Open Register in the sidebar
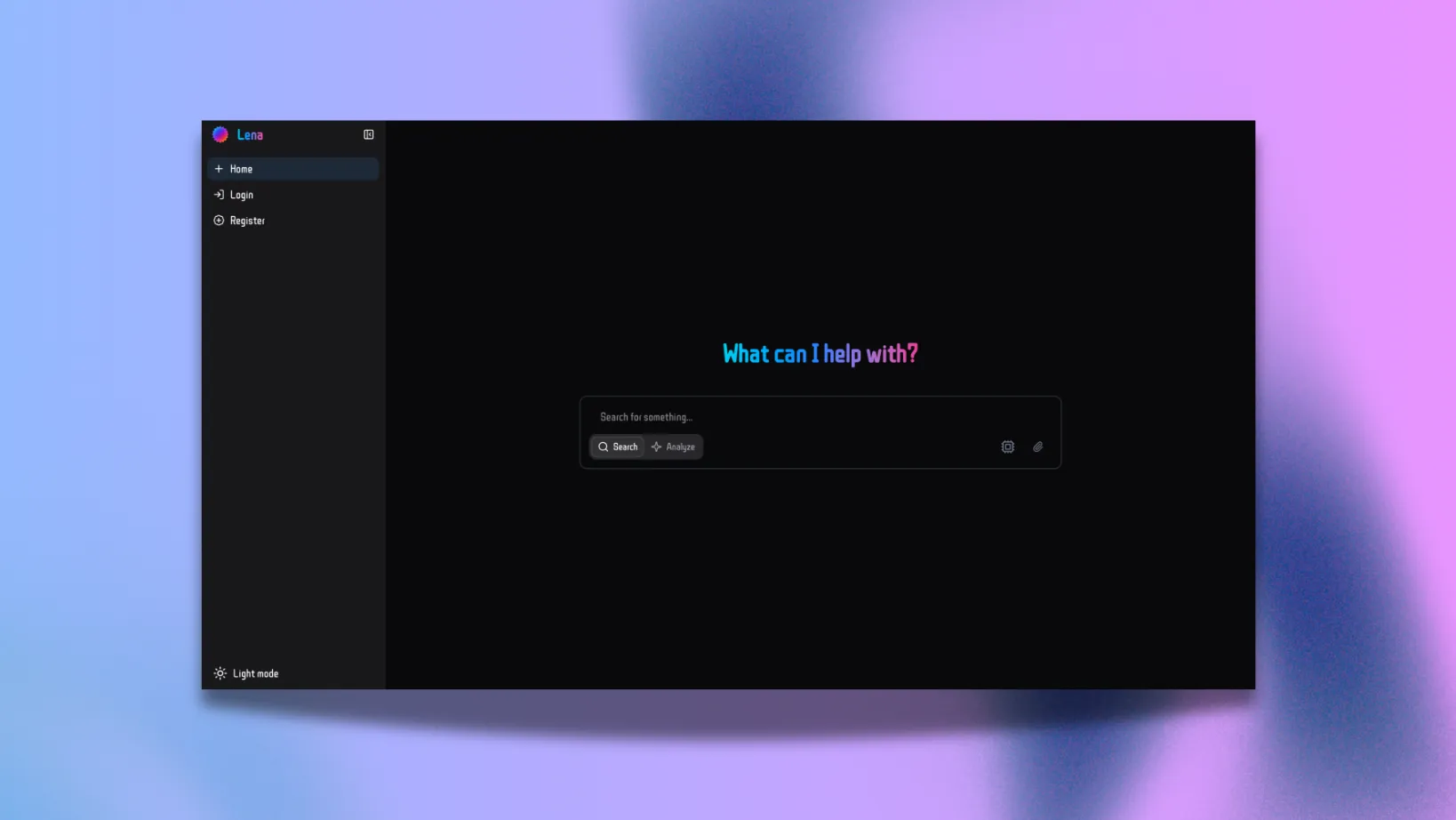The width and height of the screenshot is (1456, 820). pyautogui.click(x=293, y=221)
